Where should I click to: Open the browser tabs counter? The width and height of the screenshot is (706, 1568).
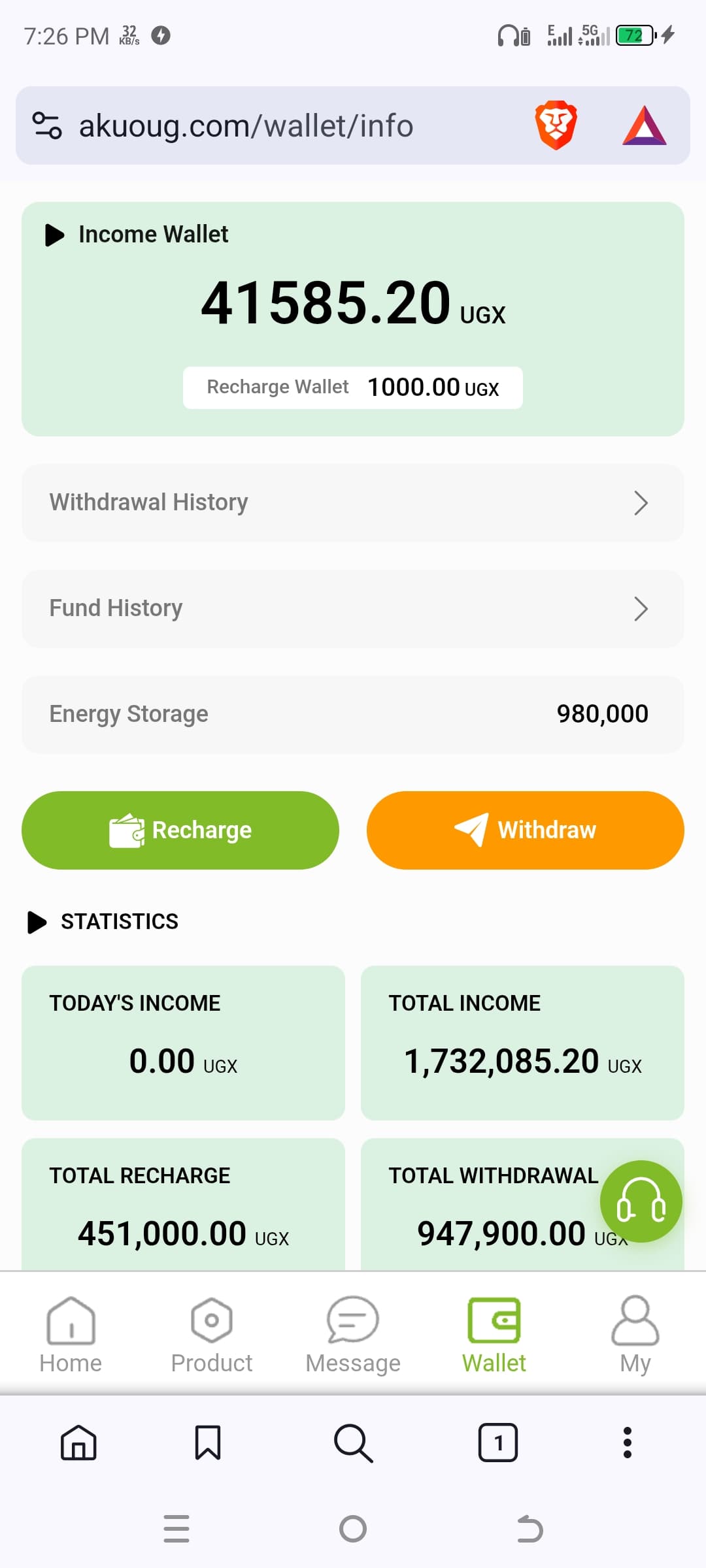coord(498,1442)
